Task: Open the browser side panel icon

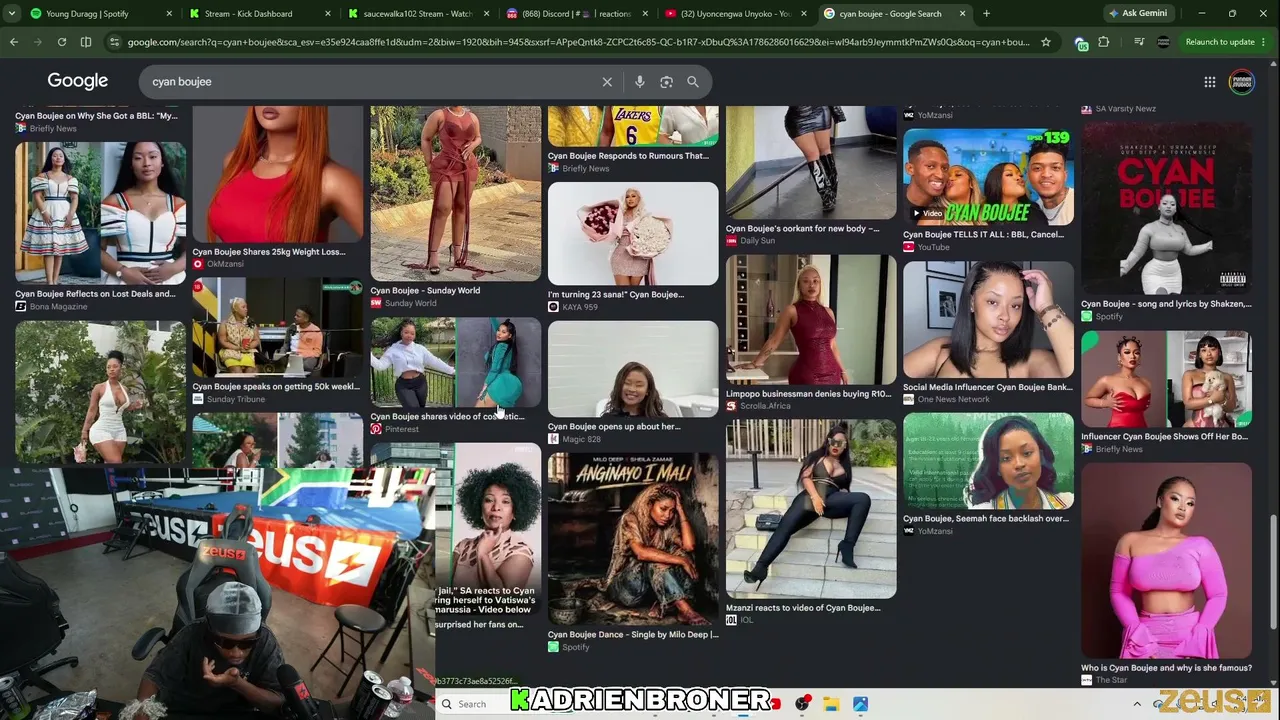Action: pos(86,42)
